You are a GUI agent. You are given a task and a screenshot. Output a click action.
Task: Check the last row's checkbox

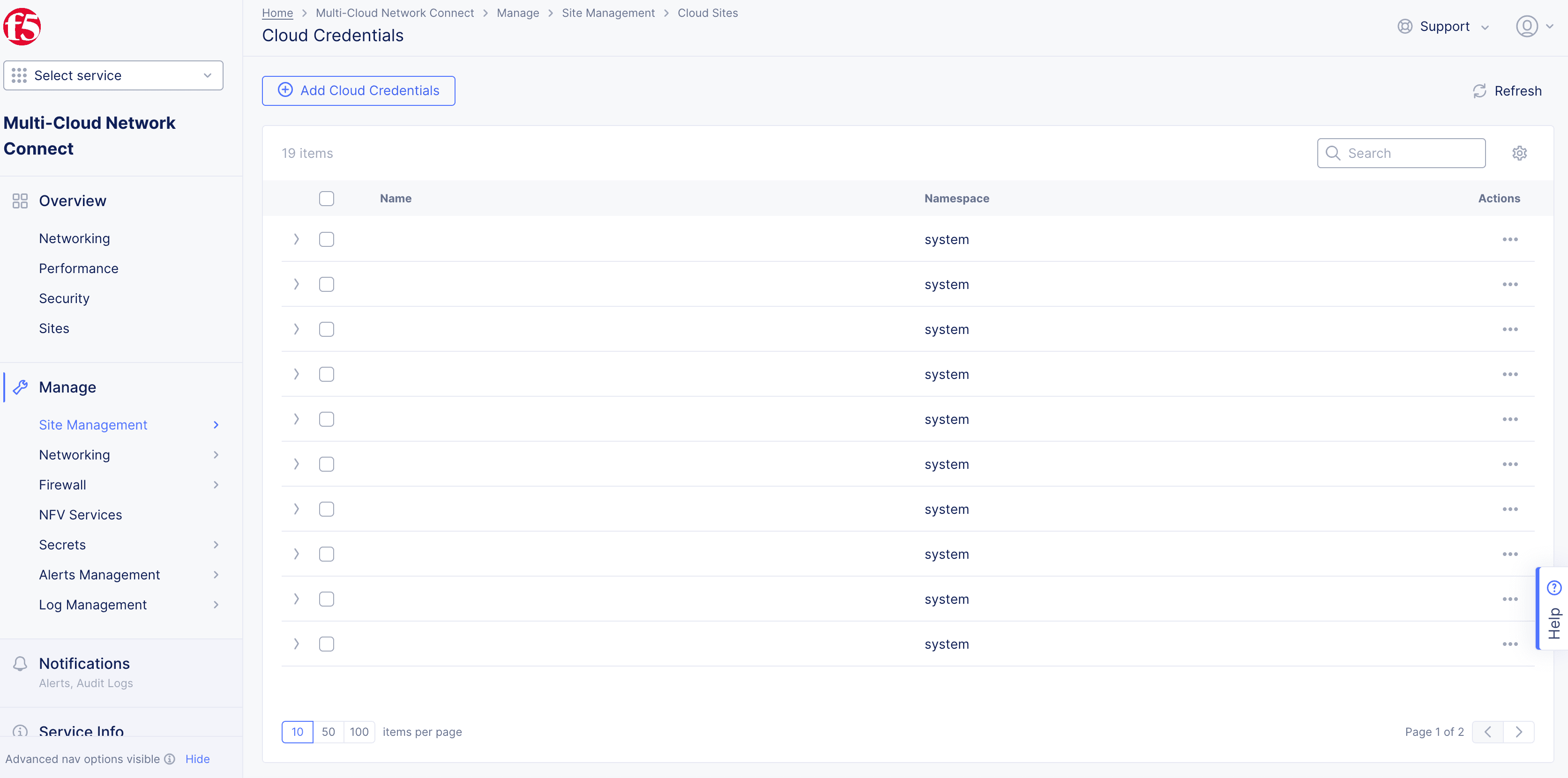coord(326,644)
